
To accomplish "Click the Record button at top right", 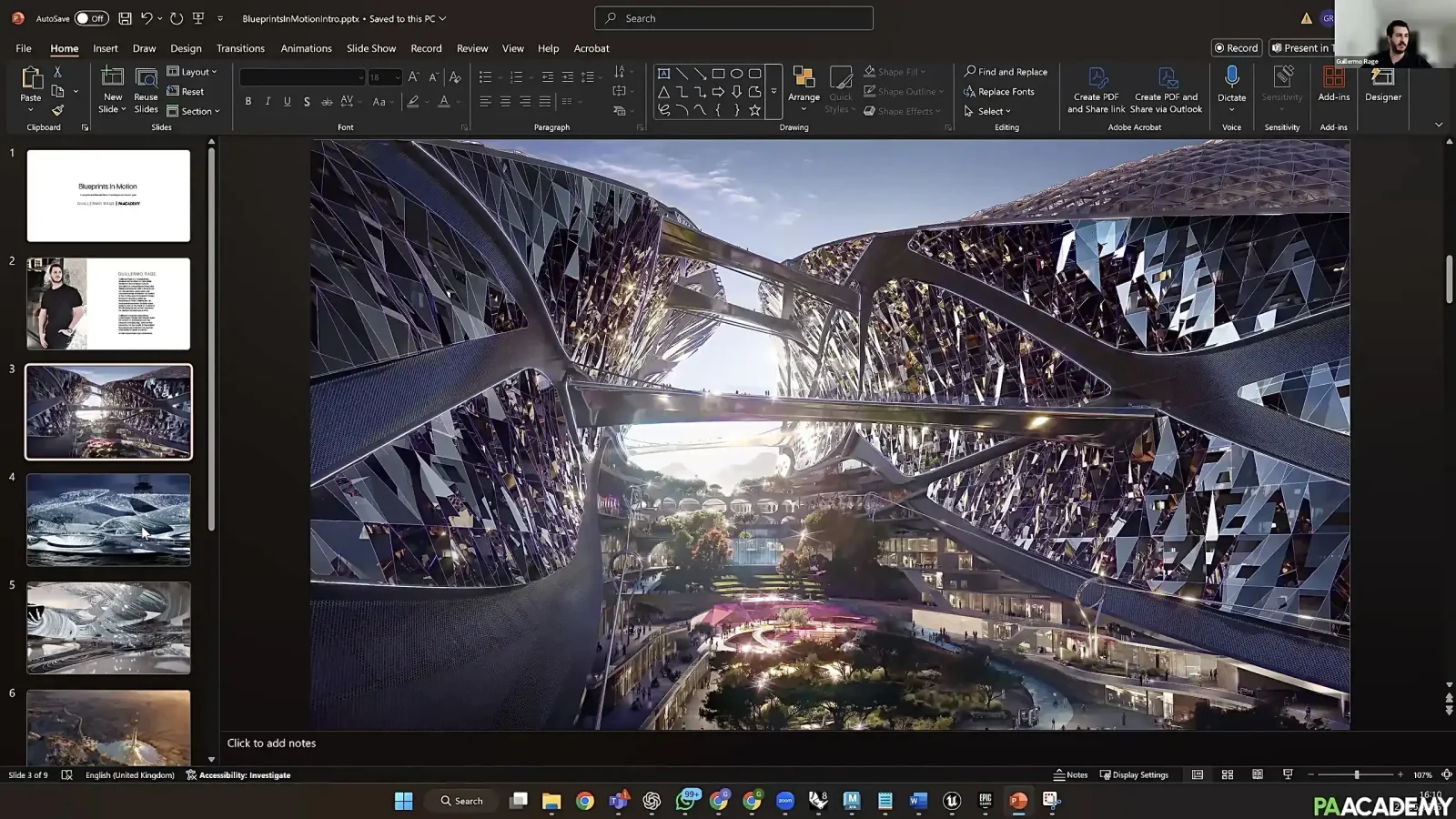I will point(1236,48).
